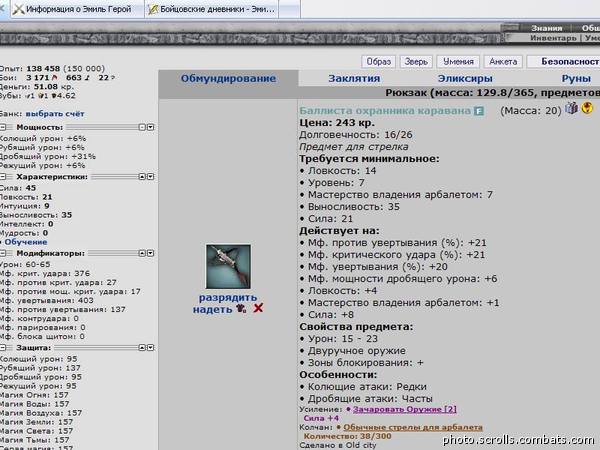Click the round red-yellow icon beside the gift icon
Image resolution: width=600 pixels, height=450 pixels.
tap(587, 108)
